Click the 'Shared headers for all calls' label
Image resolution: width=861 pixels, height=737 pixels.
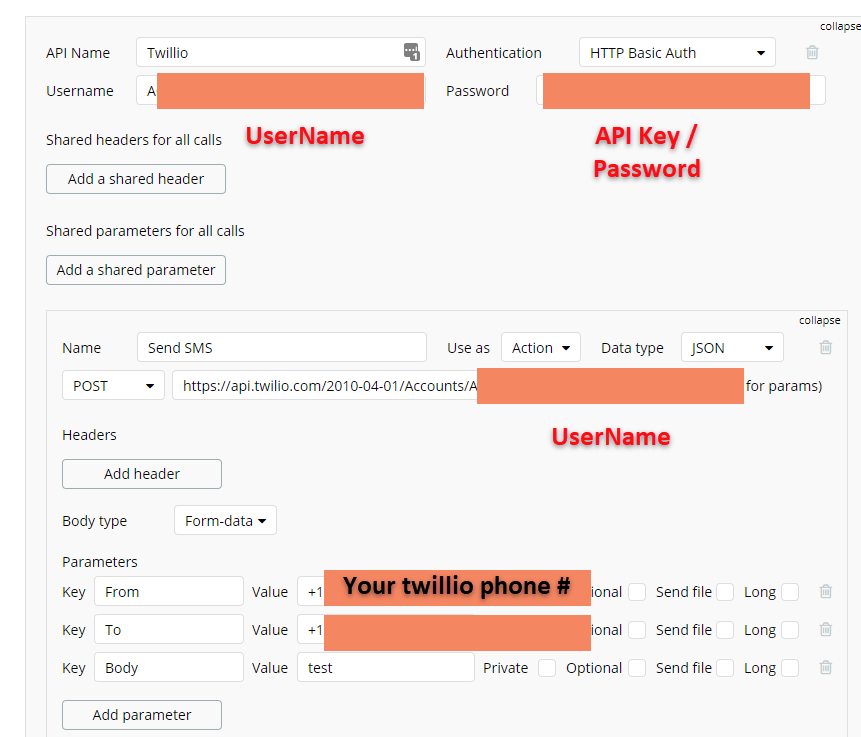[134, 140]
